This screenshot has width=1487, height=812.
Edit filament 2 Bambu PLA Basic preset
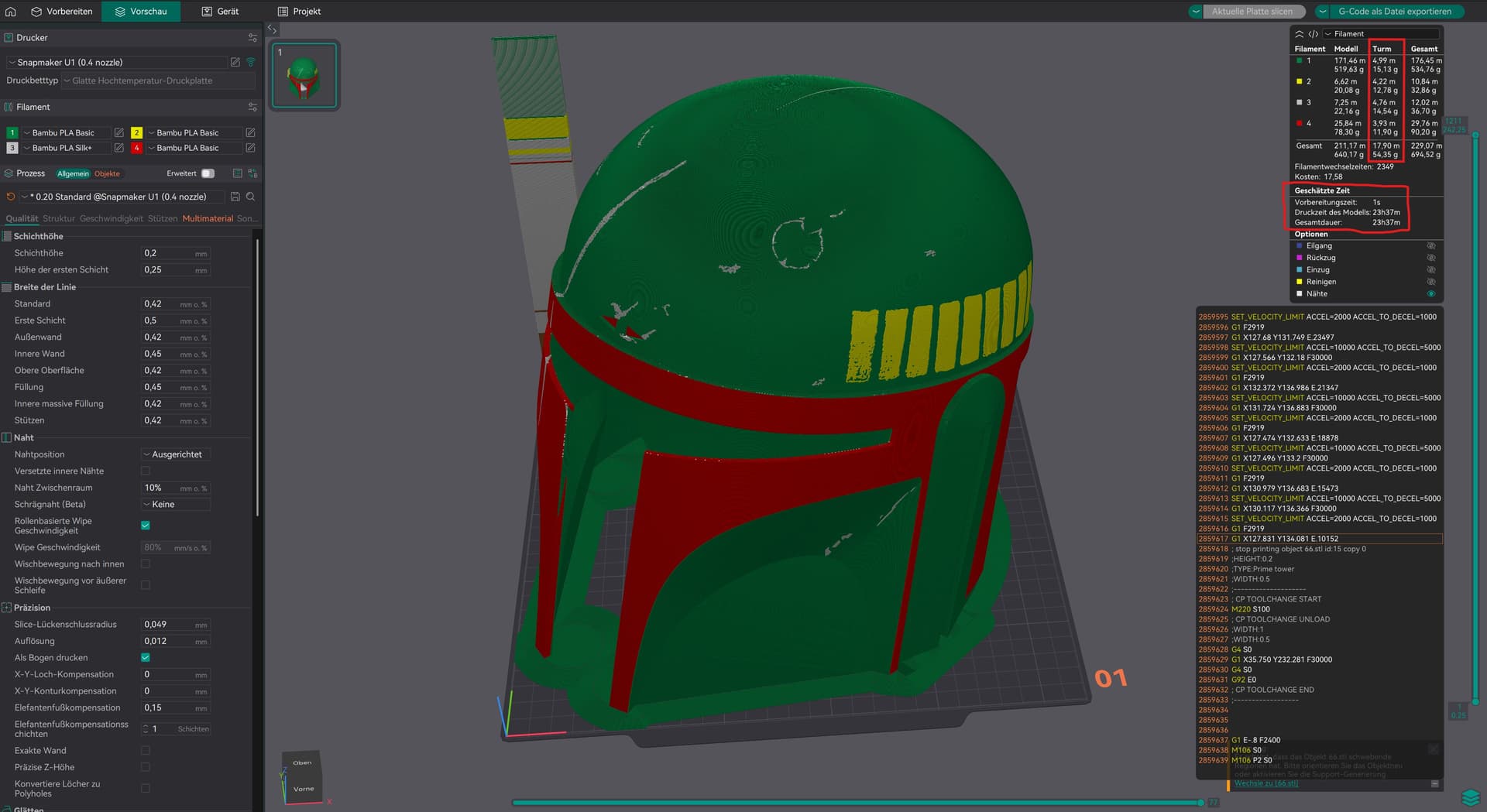click(250, 132)
